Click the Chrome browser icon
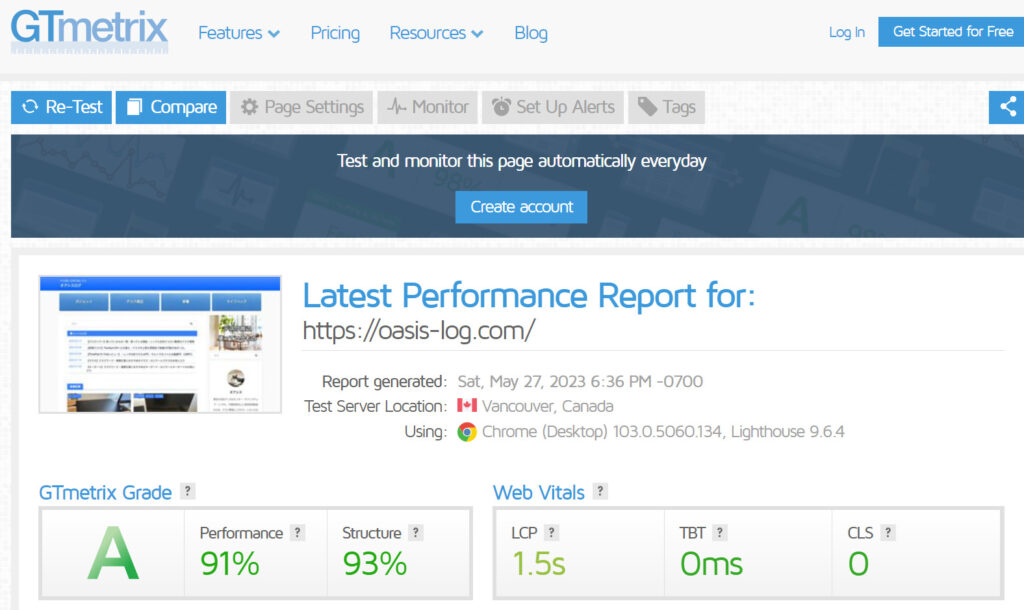This screenshot has width=1024, height=610. (x=467, y=432)
